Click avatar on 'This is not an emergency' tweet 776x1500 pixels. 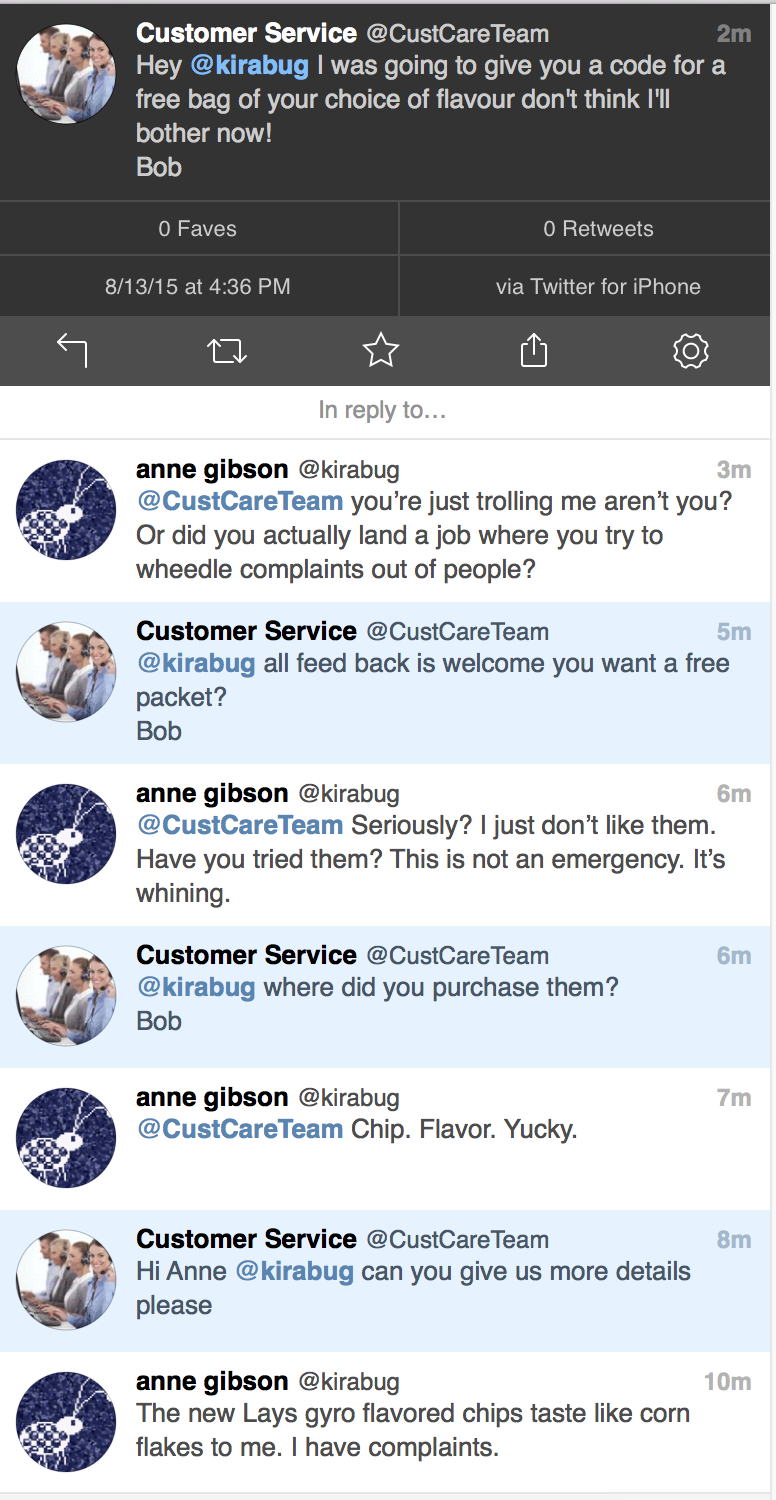point(67,834)
